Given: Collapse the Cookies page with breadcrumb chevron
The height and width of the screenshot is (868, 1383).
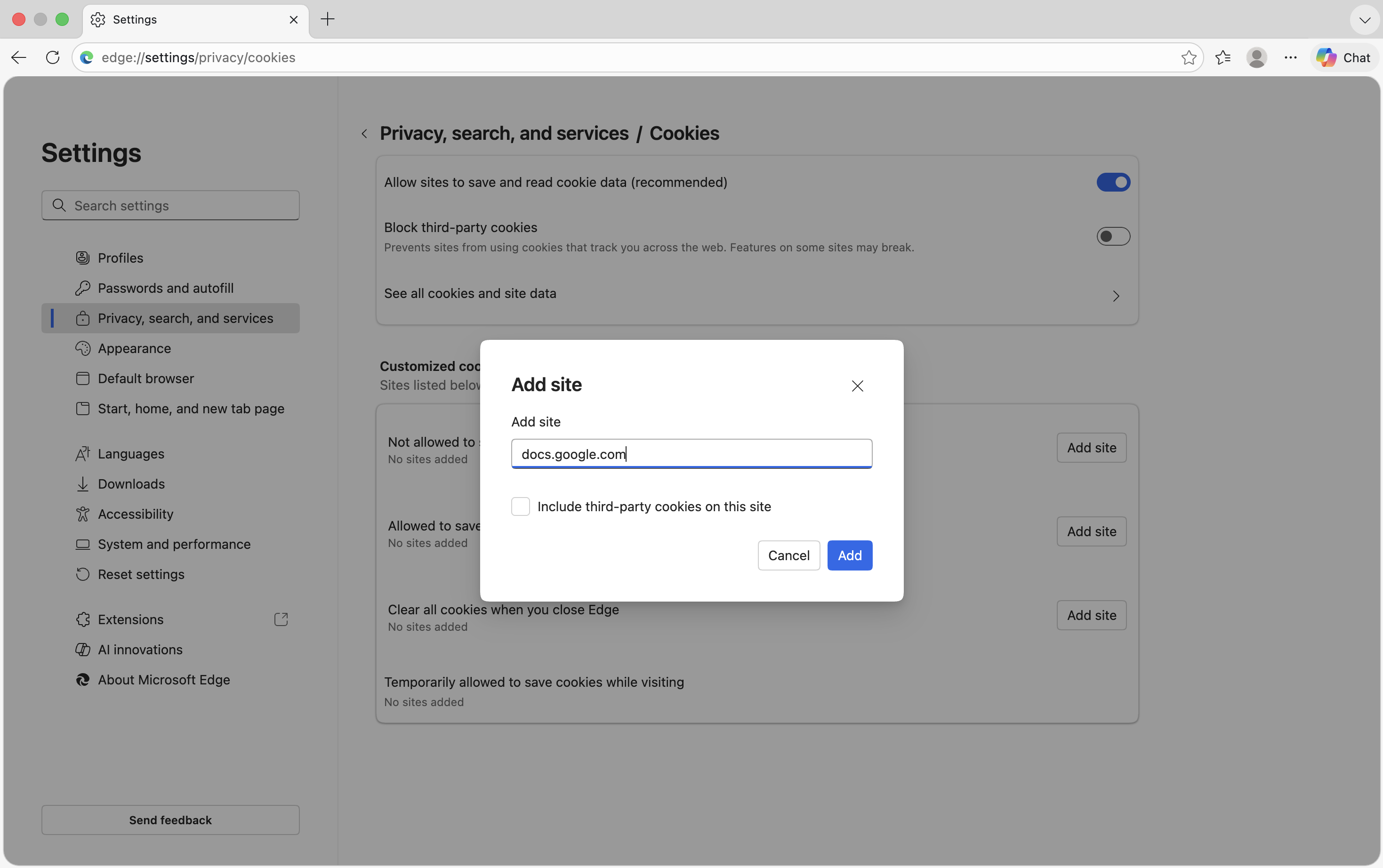Looking at the screenshot, I should 364,133.
